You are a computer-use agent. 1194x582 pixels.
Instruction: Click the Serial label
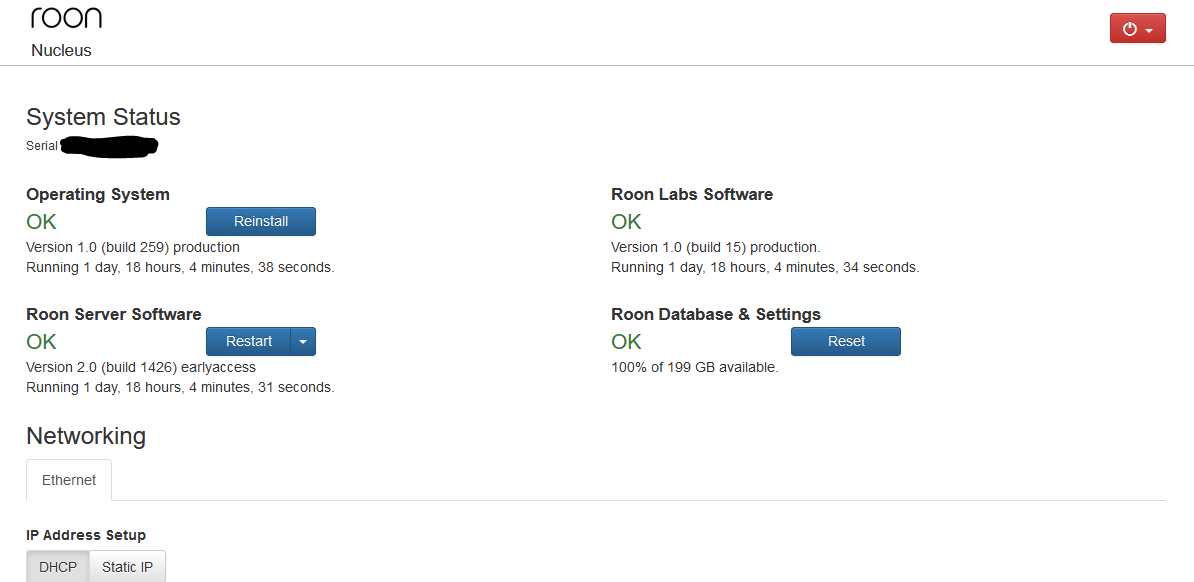(42, 146)
